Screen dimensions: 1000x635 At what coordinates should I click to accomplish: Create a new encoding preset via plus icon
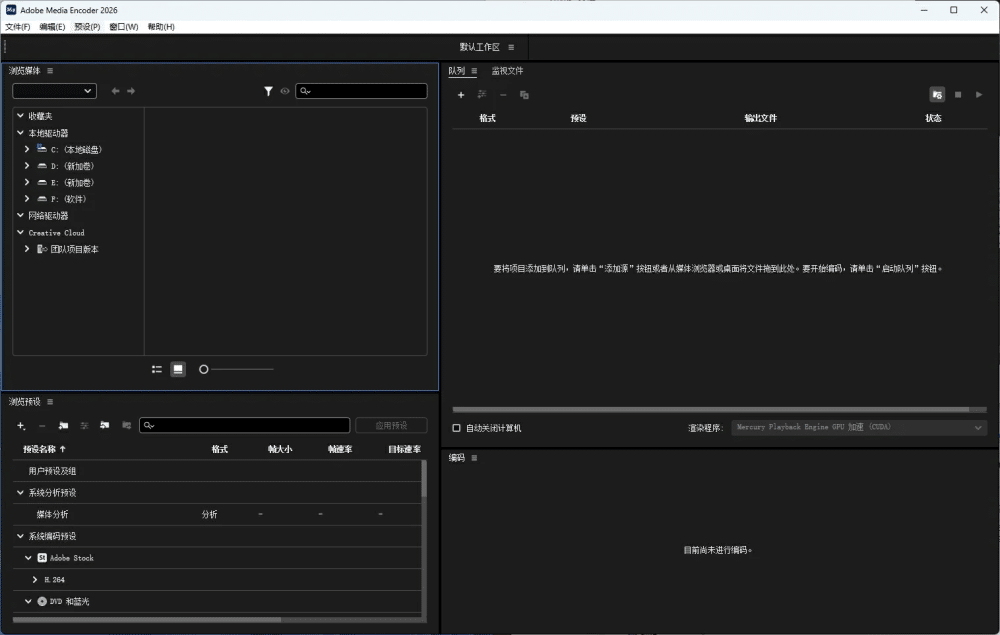tap(20, 425)
